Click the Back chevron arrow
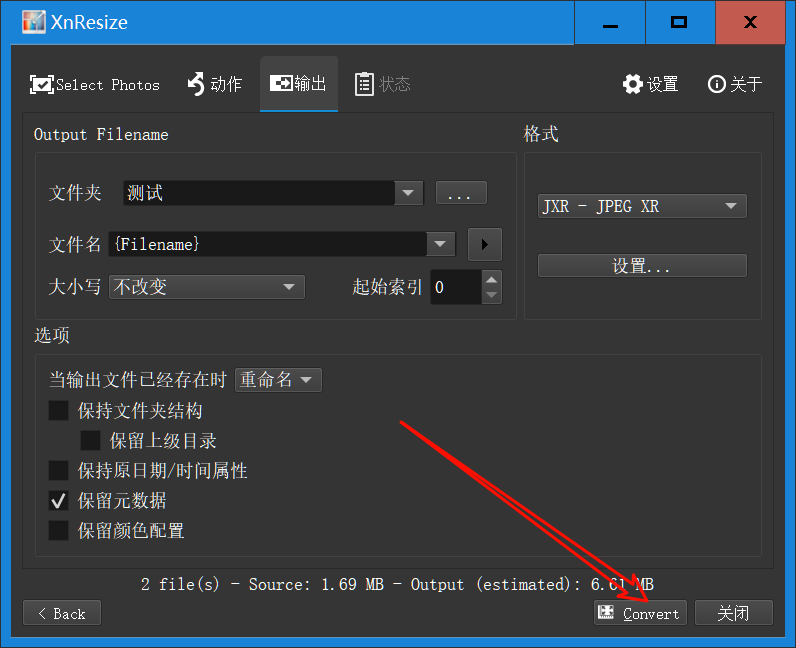The image size is (796, 648). 42,613
